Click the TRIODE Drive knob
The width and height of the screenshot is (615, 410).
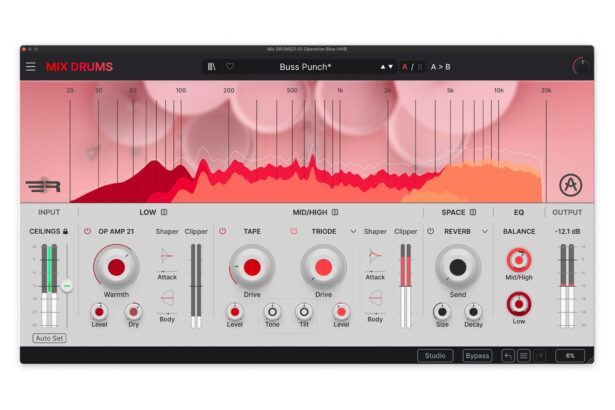[323, 267]
